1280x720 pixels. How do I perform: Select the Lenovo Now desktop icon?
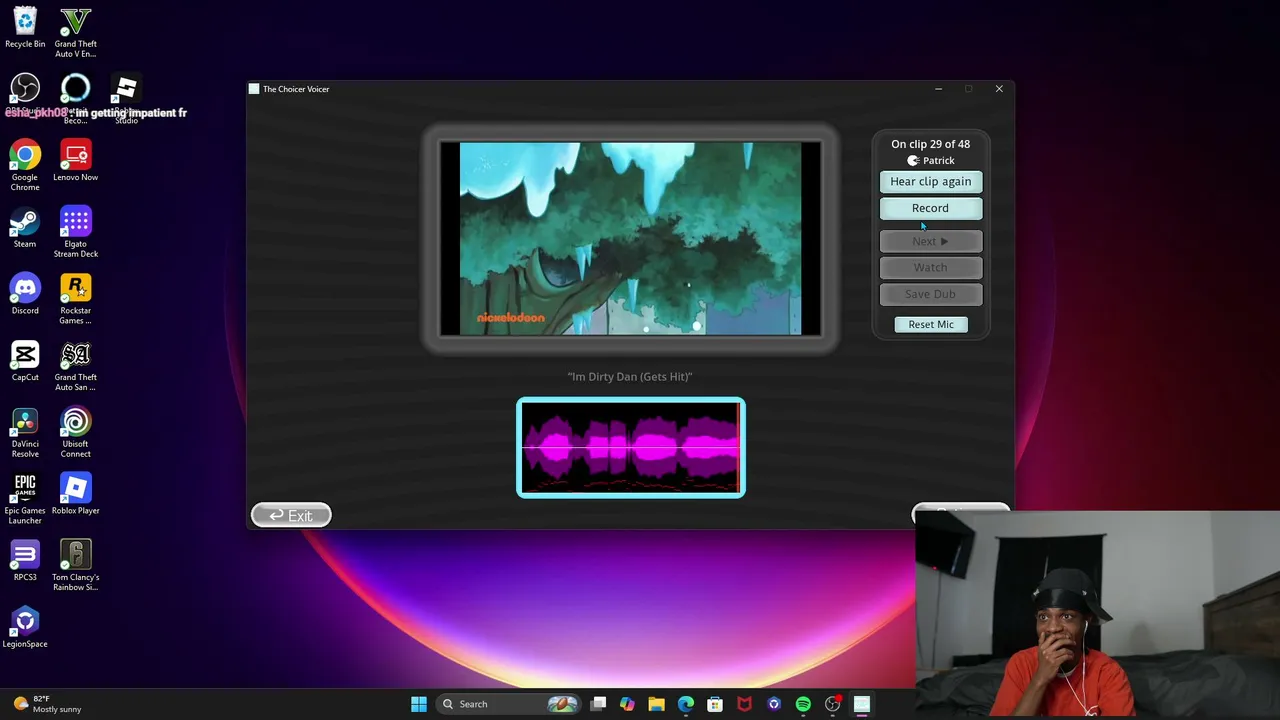click(x=75, y=161)
